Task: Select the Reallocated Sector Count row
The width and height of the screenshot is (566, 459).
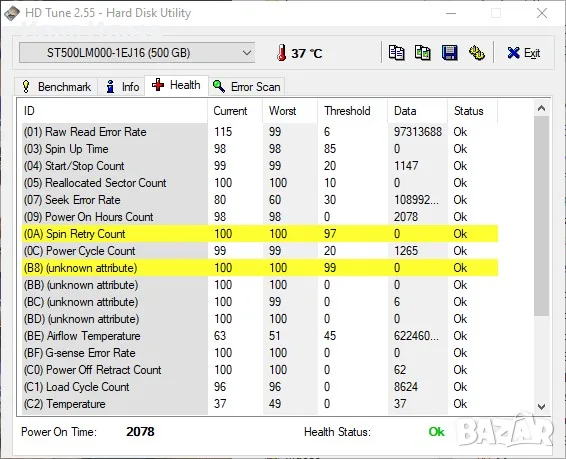Action: click(x=260, y=183)
